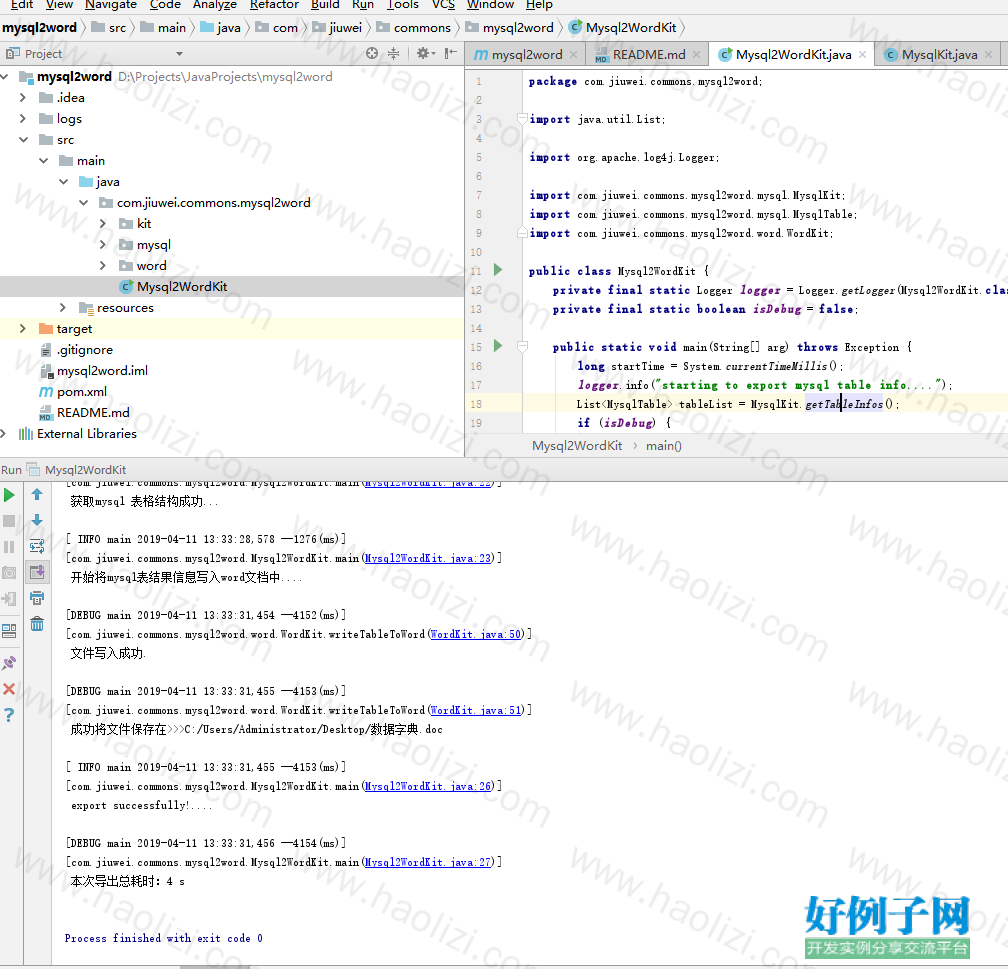Collapse the main folder in the tree

tap(43, 161)
